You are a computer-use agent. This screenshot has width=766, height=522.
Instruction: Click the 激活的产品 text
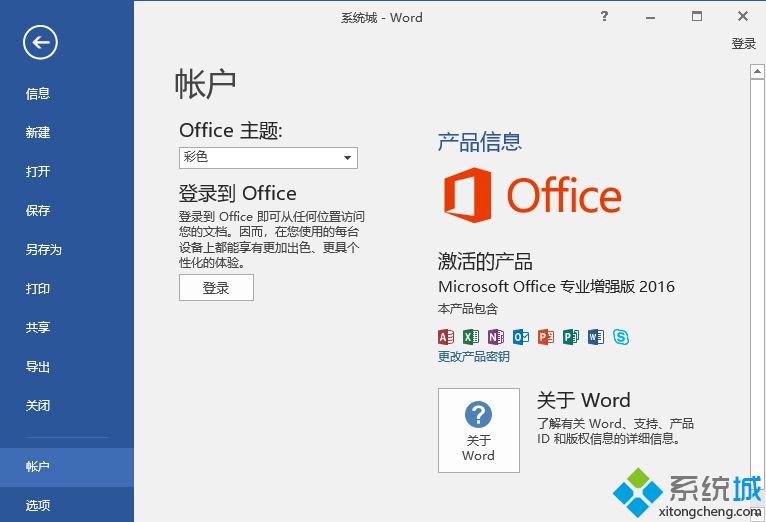[x=485, y=261]
